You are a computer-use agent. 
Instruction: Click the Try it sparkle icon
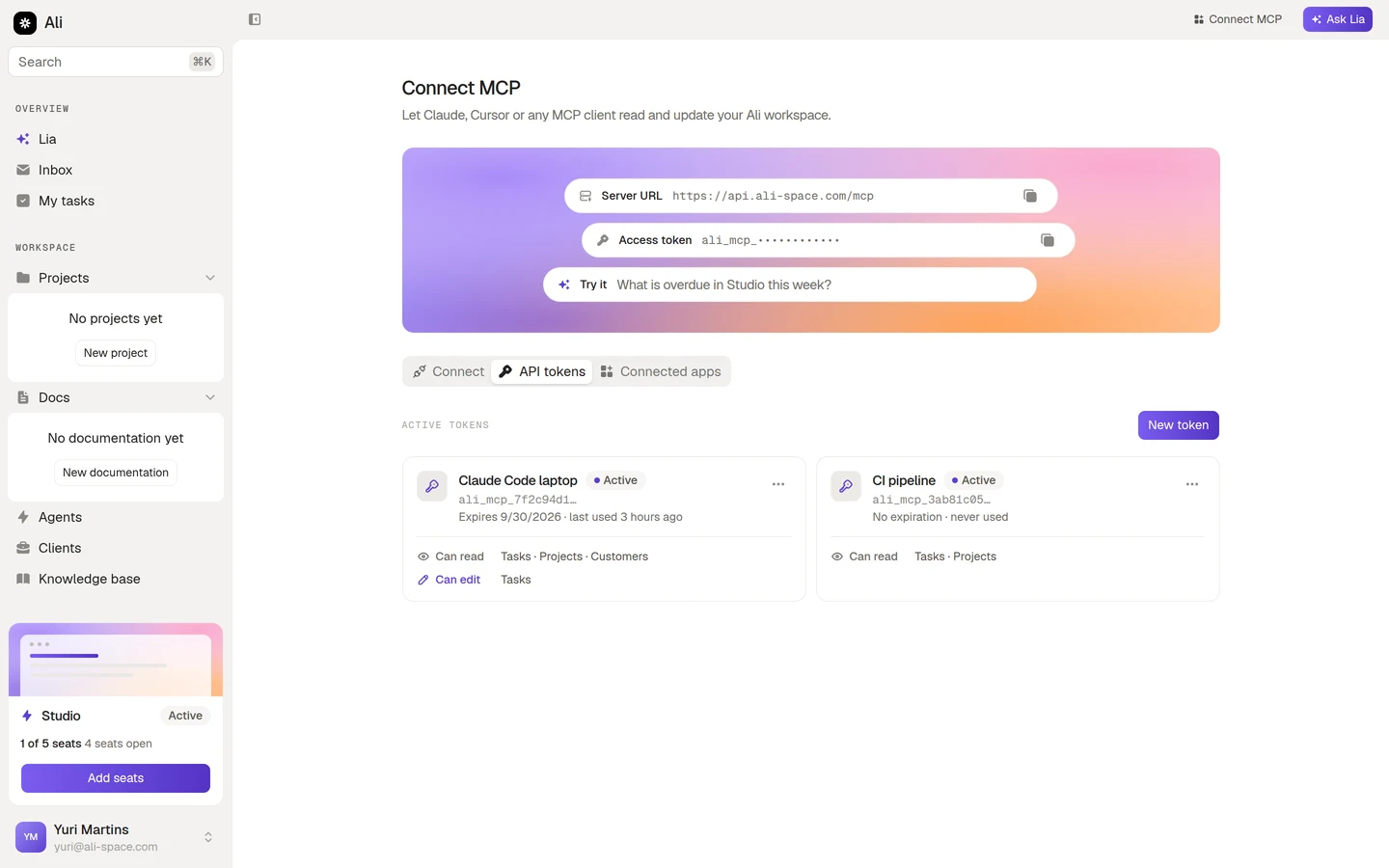564,285
